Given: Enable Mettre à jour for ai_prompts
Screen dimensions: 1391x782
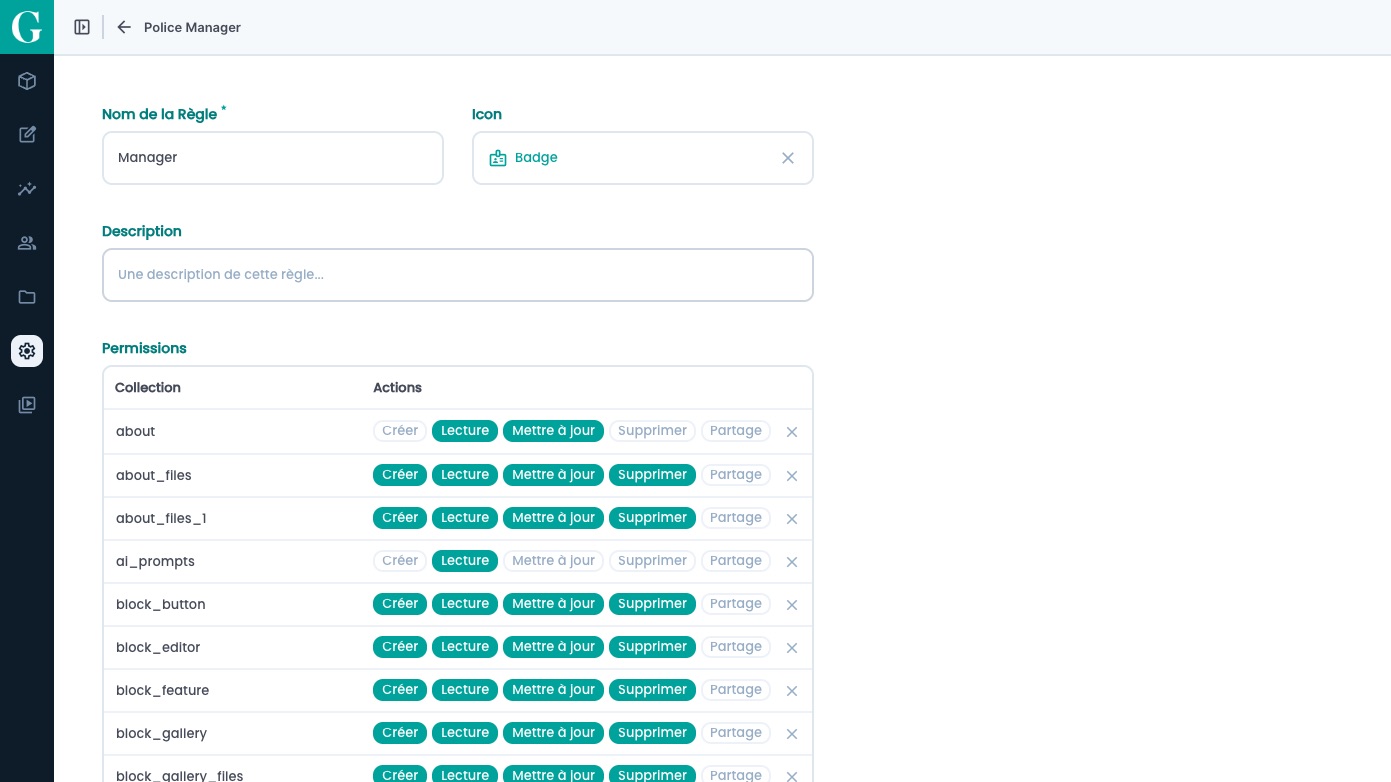Looking at the screenshot, I should tap(553, 561).
